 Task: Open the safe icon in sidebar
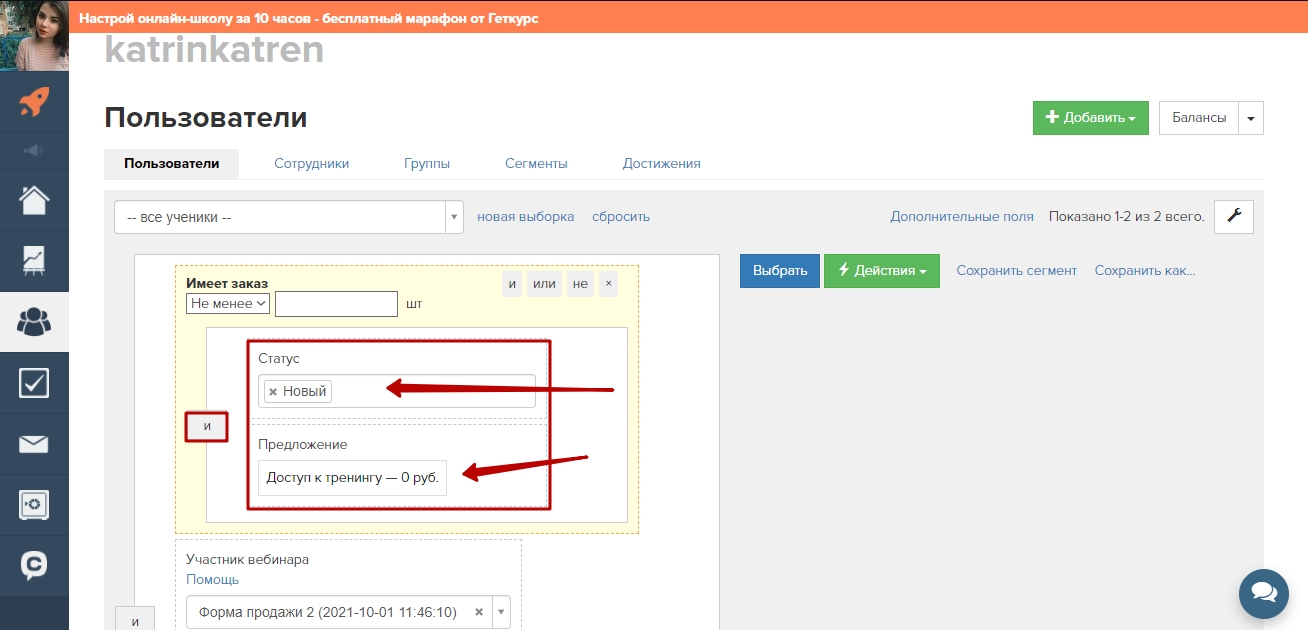click(x=34, y=504)
